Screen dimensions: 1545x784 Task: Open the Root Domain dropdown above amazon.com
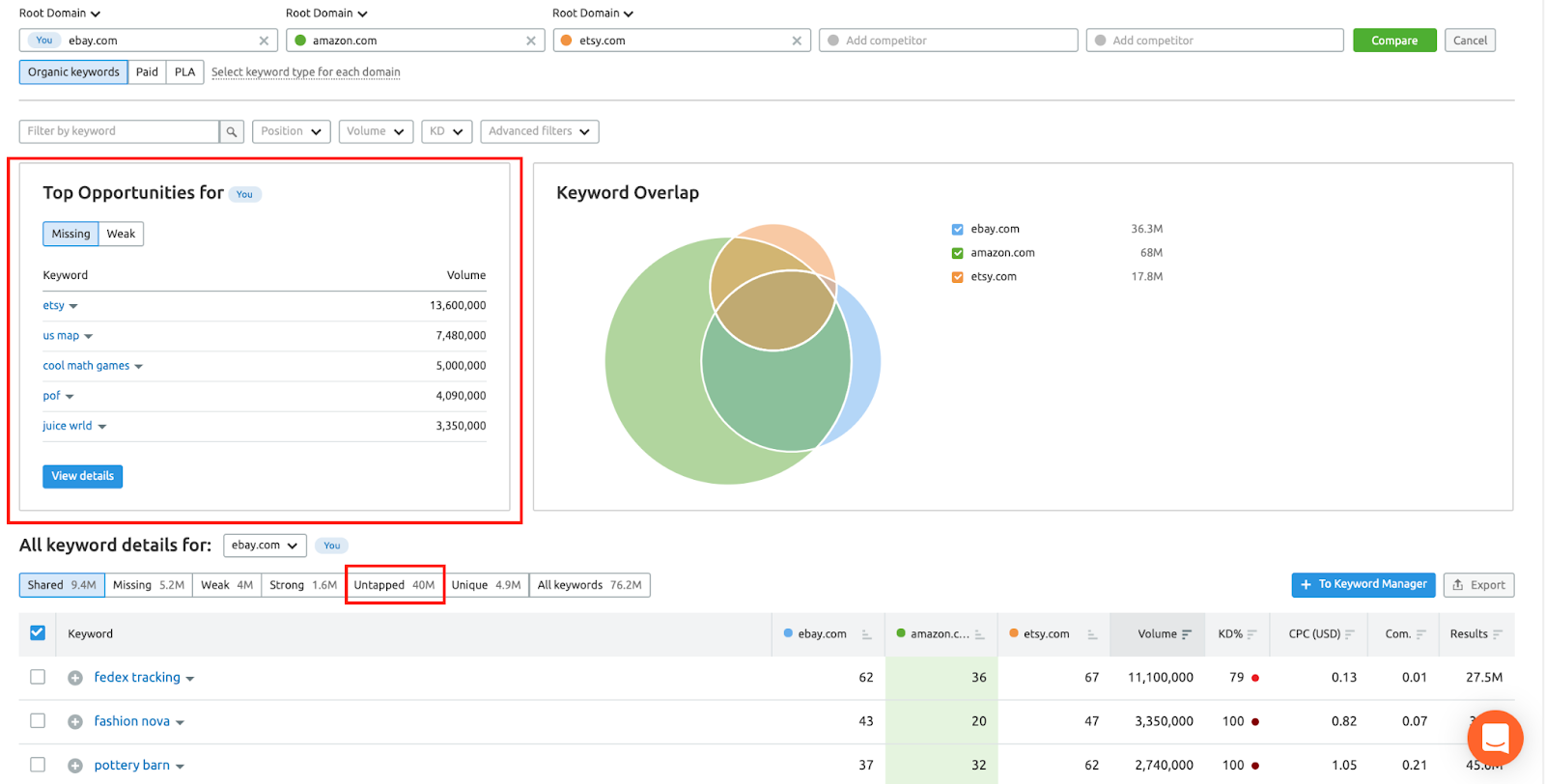click(x=326, y=14)
